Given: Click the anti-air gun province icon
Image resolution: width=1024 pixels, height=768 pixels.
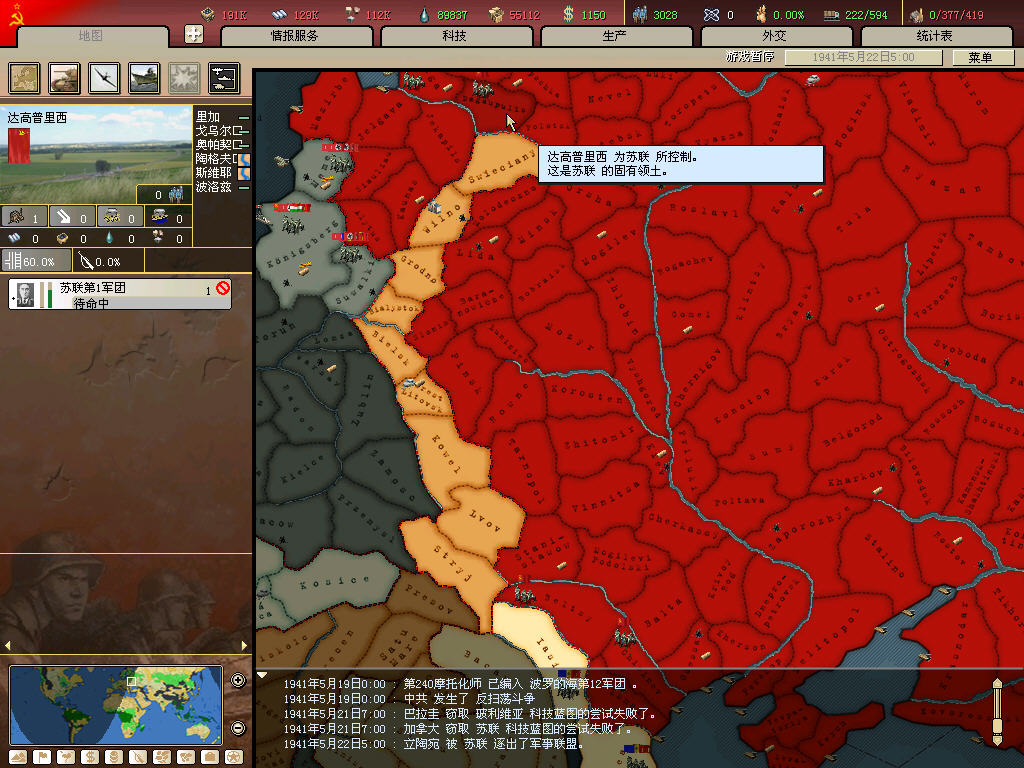Looking at the screenshot, I should 72,217.
